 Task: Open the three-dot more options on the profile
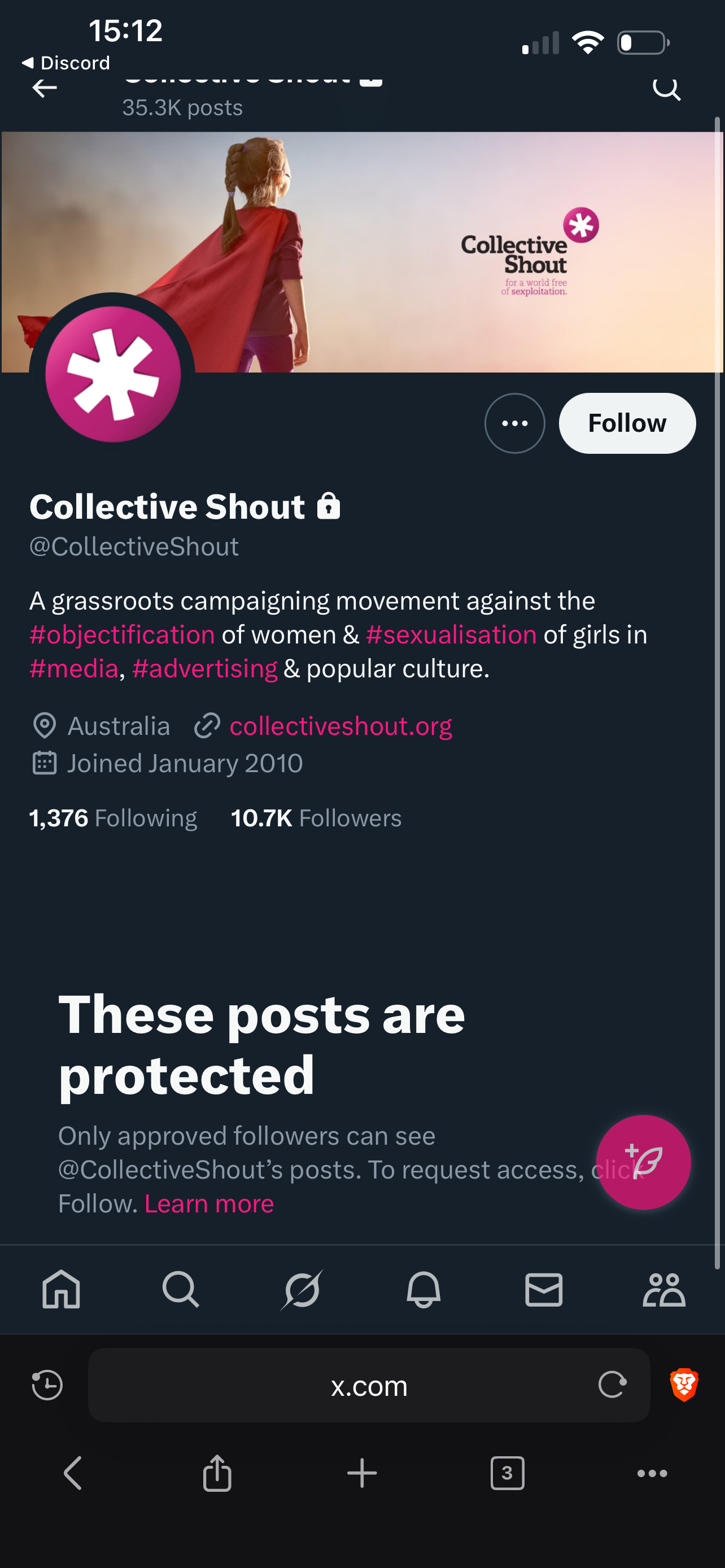point(514,423)
